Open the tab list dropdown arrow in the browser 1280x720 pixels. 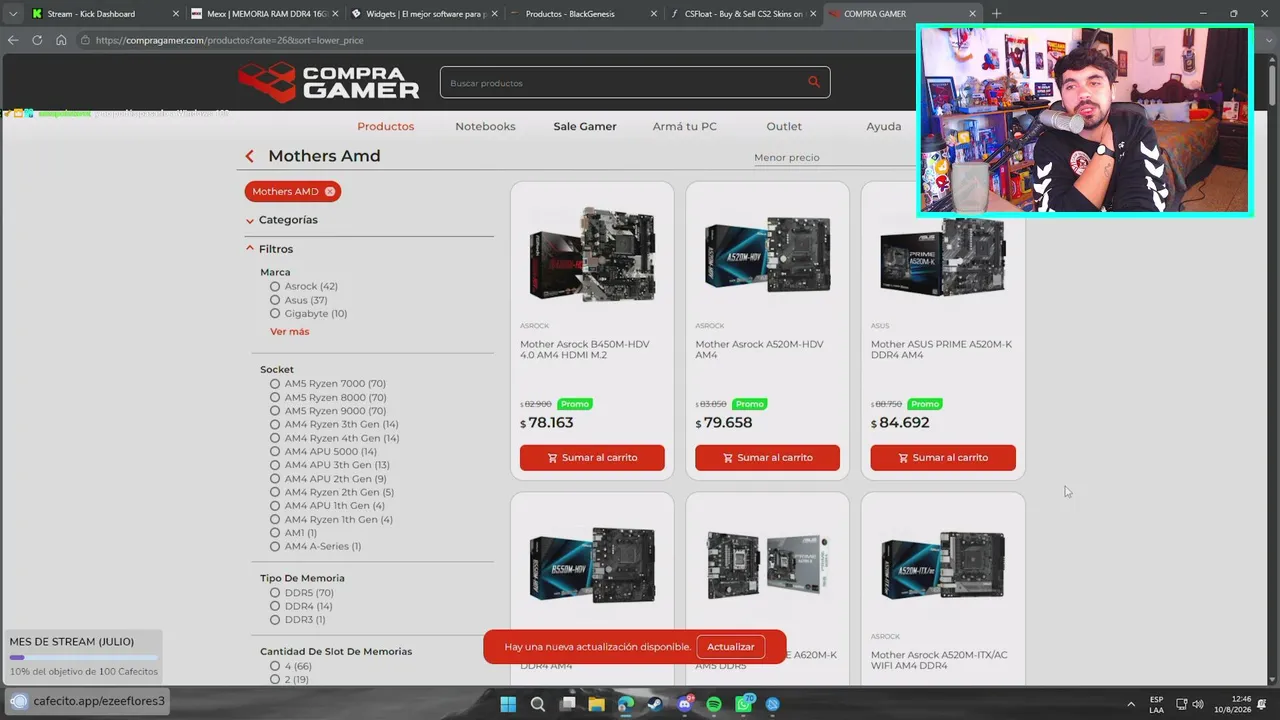pyautogui.click(x=12, y=14)
